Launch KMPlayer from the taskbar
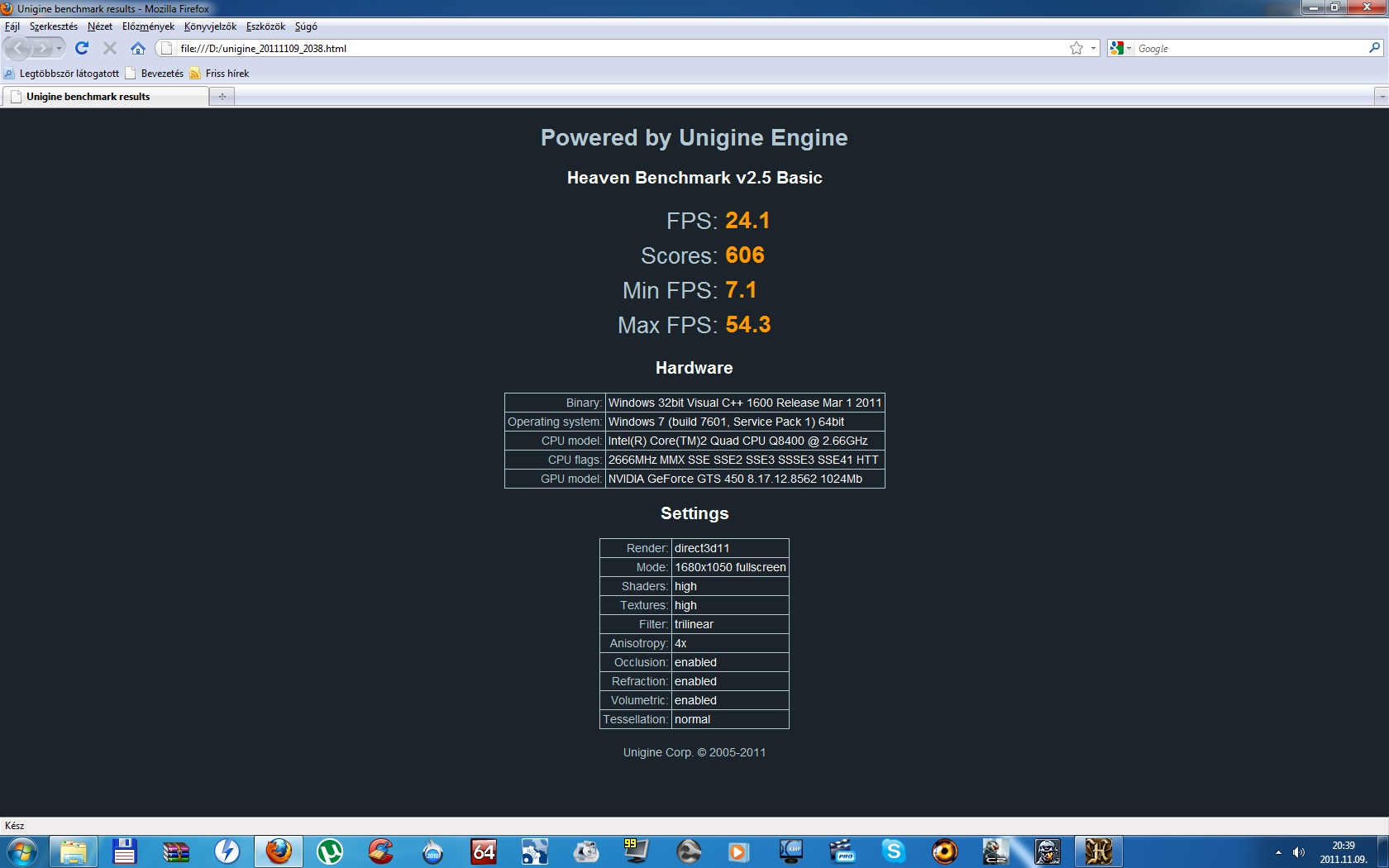Viewport: 1389px width, 868px height. pyautogui.click(x=791, y=851)
